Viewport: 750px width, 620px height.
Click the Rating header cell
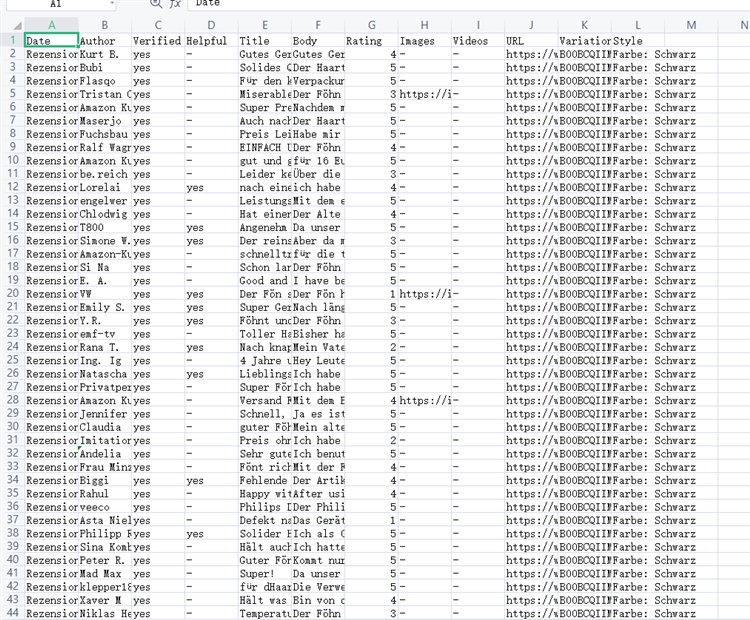click(x=372, y=41)
